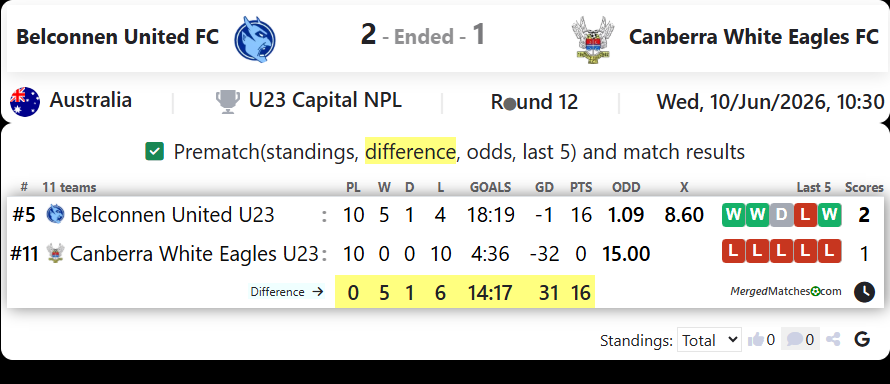This screenshot has width=890, height=384.
Task: Open comments via the speech bubble icon
Action: pyautogui.click(x=795, y=340)
